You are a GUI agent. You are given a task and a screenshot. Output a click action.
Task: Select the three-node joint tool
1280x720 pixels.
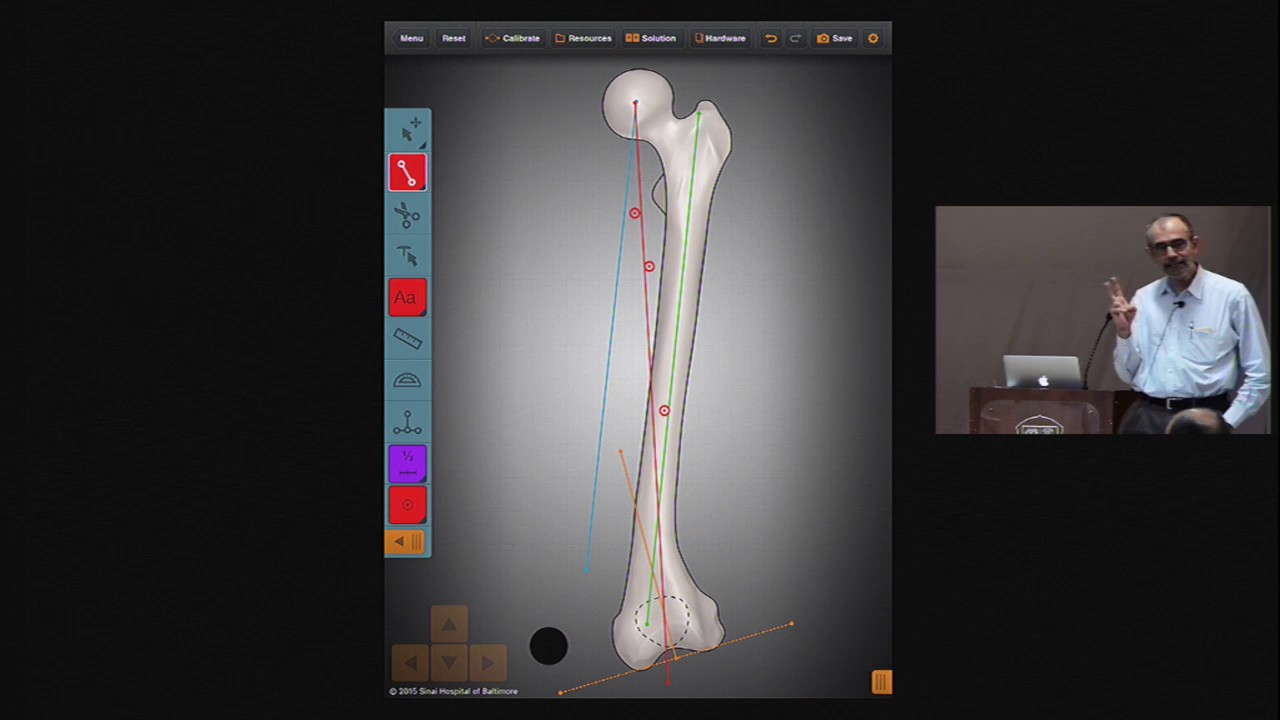click(x=408, y=422)
